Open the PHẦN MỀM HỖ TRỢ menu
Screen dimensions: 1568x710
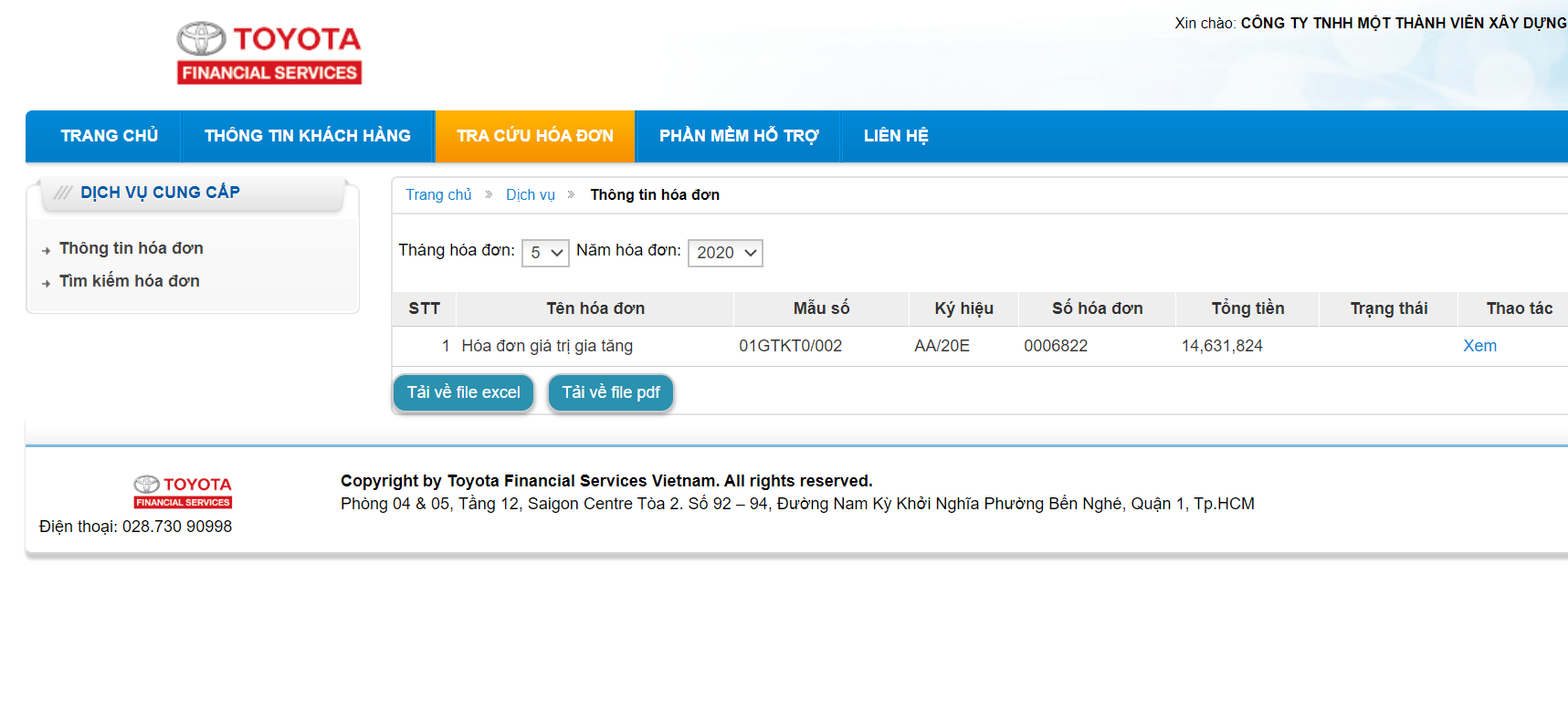[x=738, y=136]
